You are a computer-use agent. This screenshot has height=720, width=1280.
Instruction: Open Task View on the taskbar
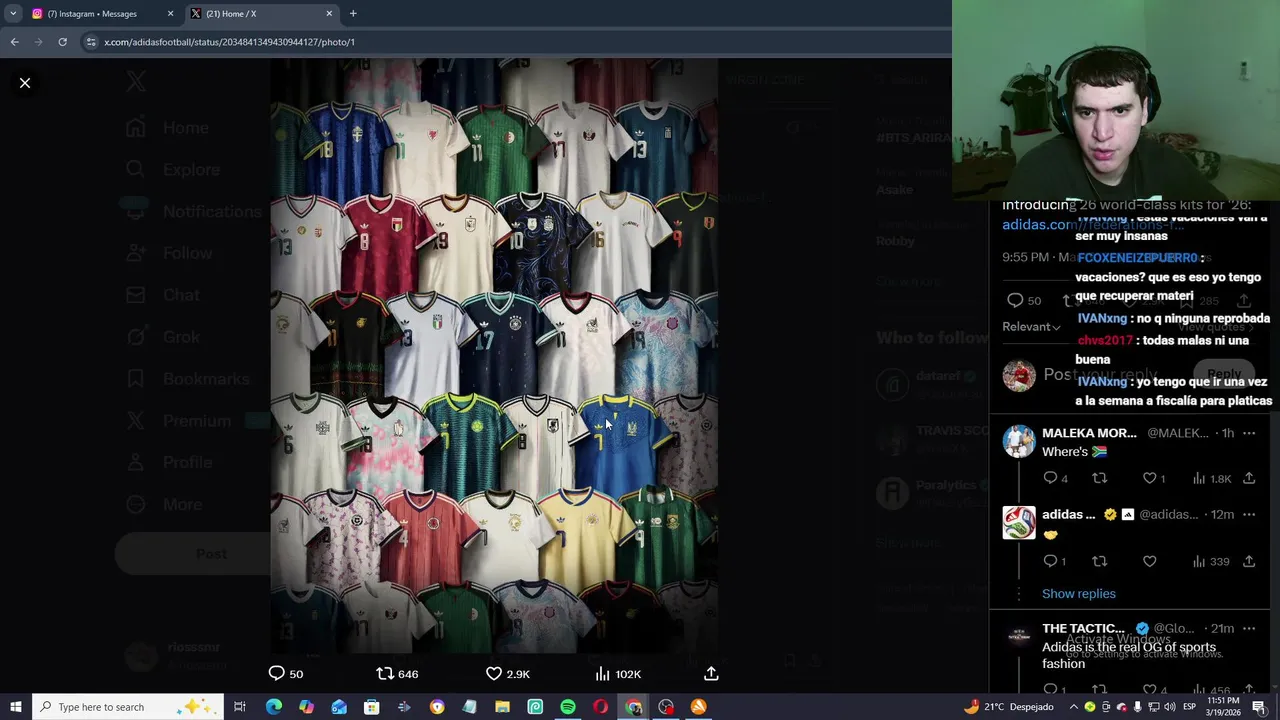[x=240, y=707]
